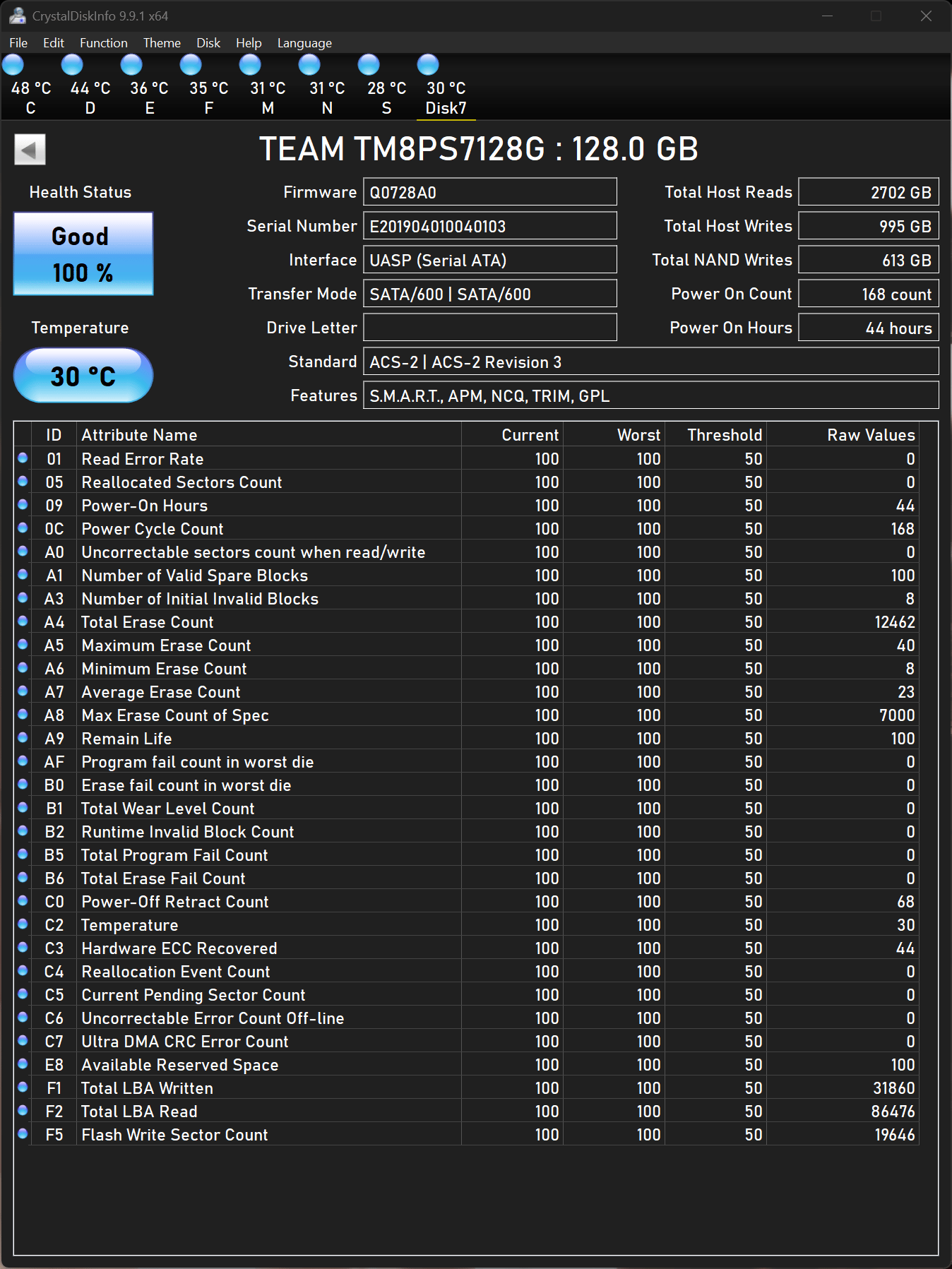
Task: Click status dot for Reallocated Sectors Count
Action: 23,482
